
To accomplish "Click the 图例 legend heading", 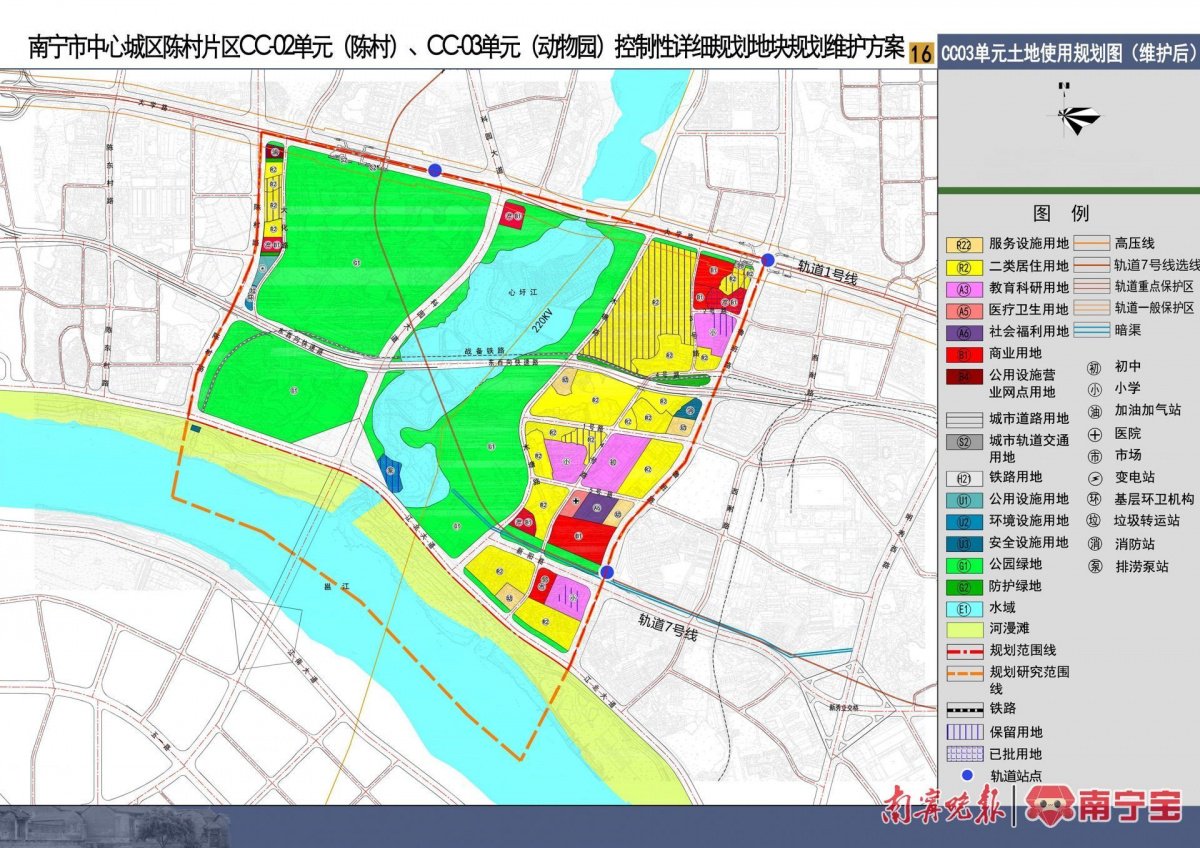I will [1063, 213].
